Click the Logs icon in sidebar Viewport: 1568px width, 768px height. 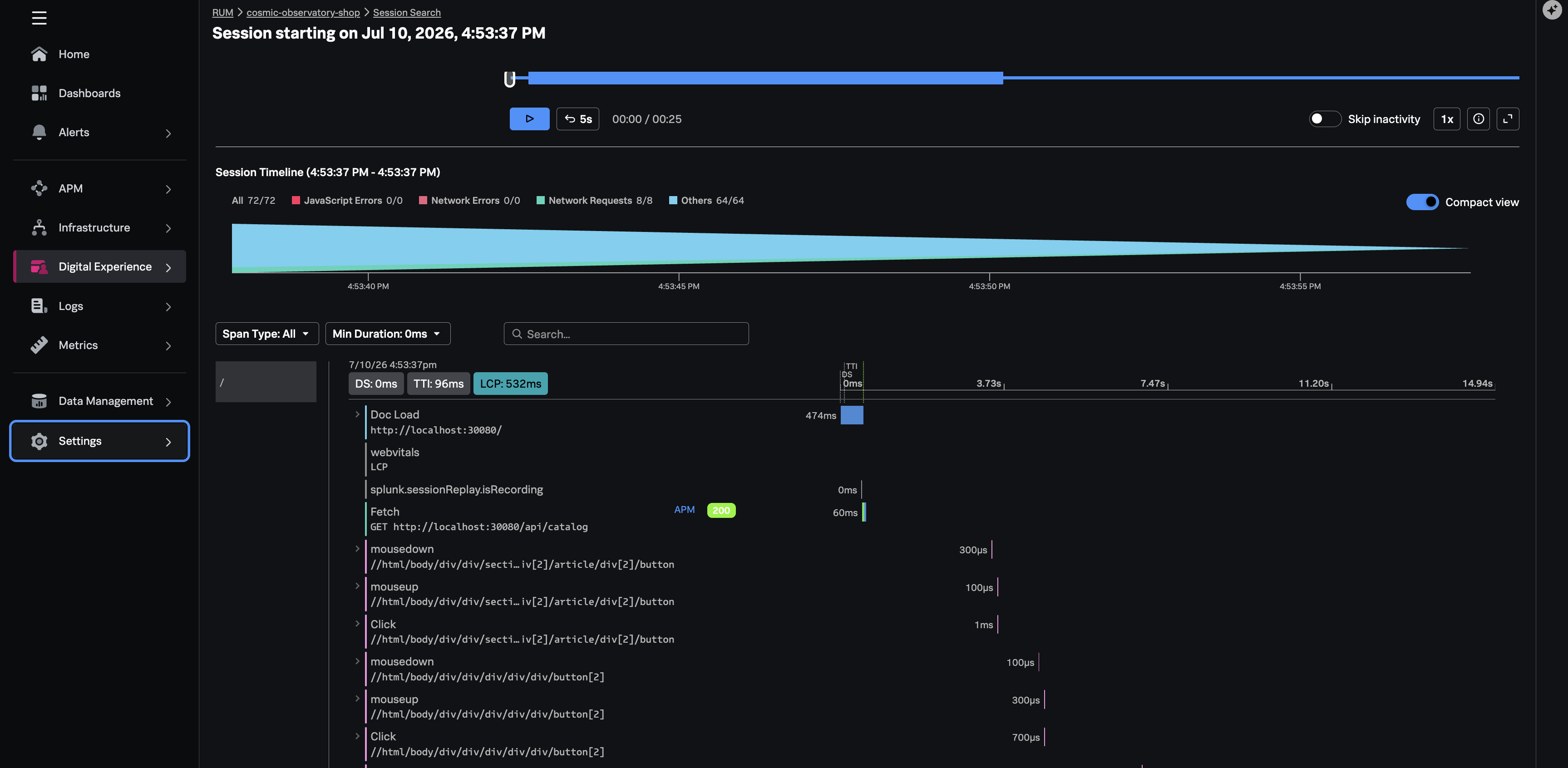coord(39,306)
